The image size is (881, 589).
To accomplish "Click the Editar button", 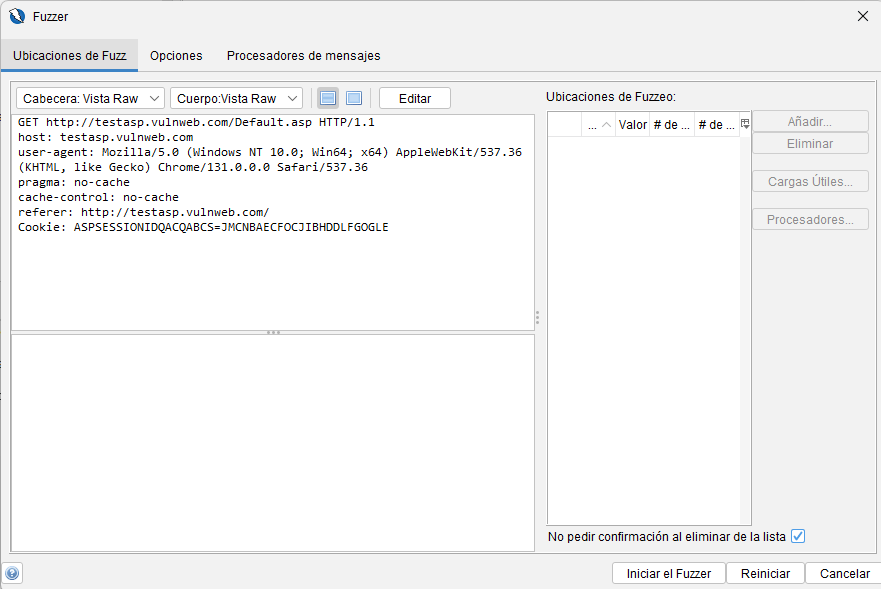I will [x=414, y=98].
